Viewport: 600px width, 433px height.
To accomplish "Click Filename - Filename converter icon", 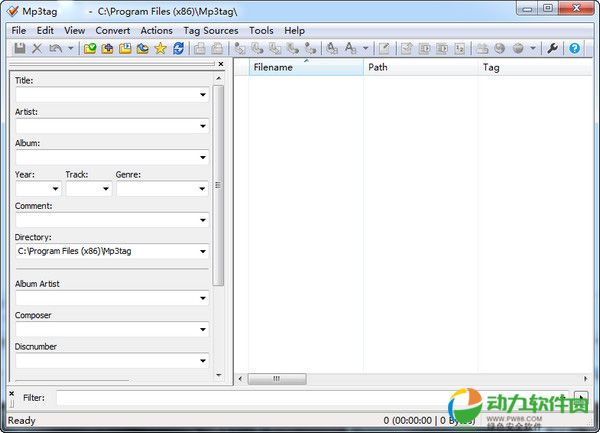I will point(275,48).
